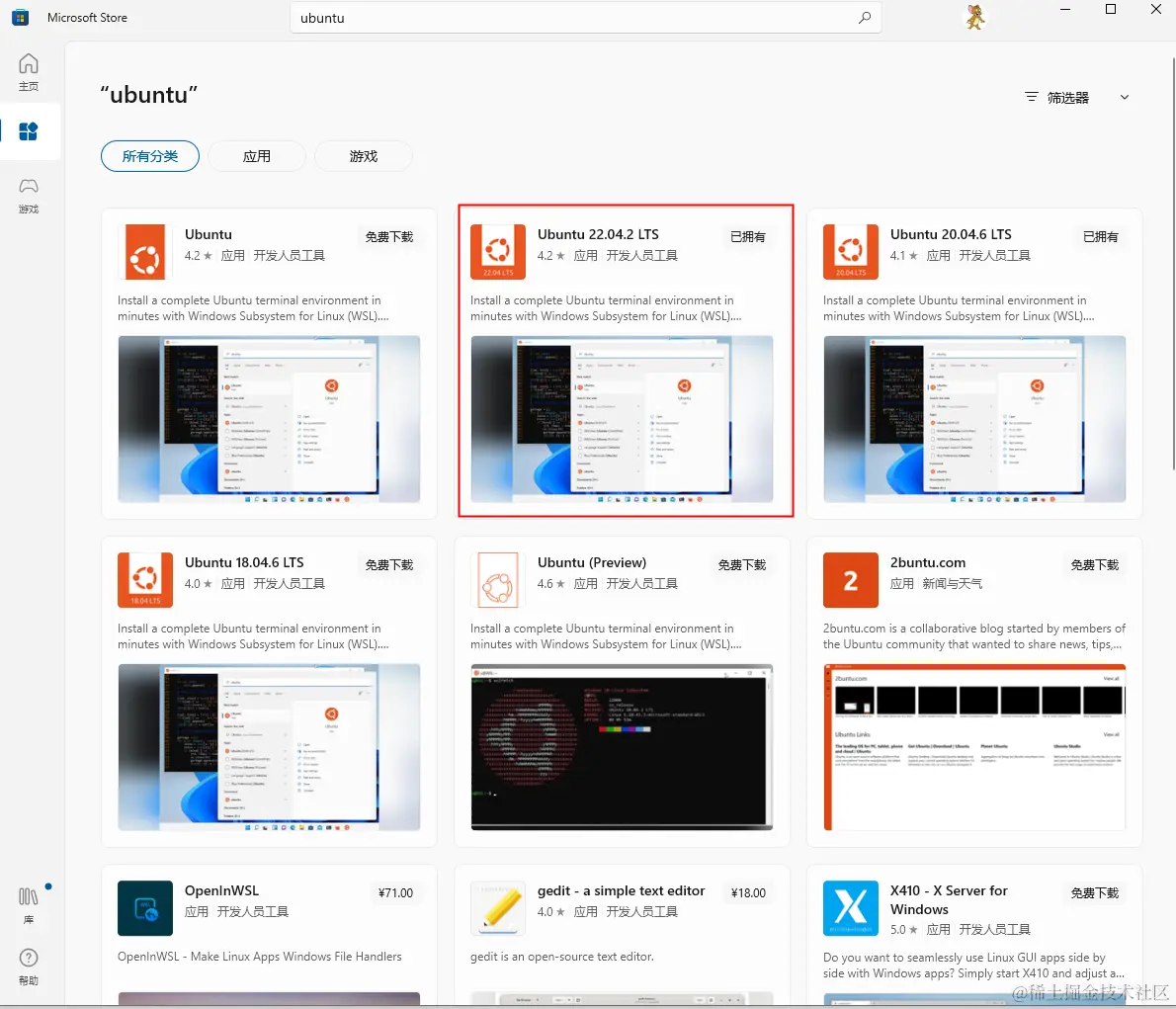Click the Ubuntu 18.04.6 LTS app icon
The height and width of the screenshot is (1009, 1176).
tap(144, 580)
